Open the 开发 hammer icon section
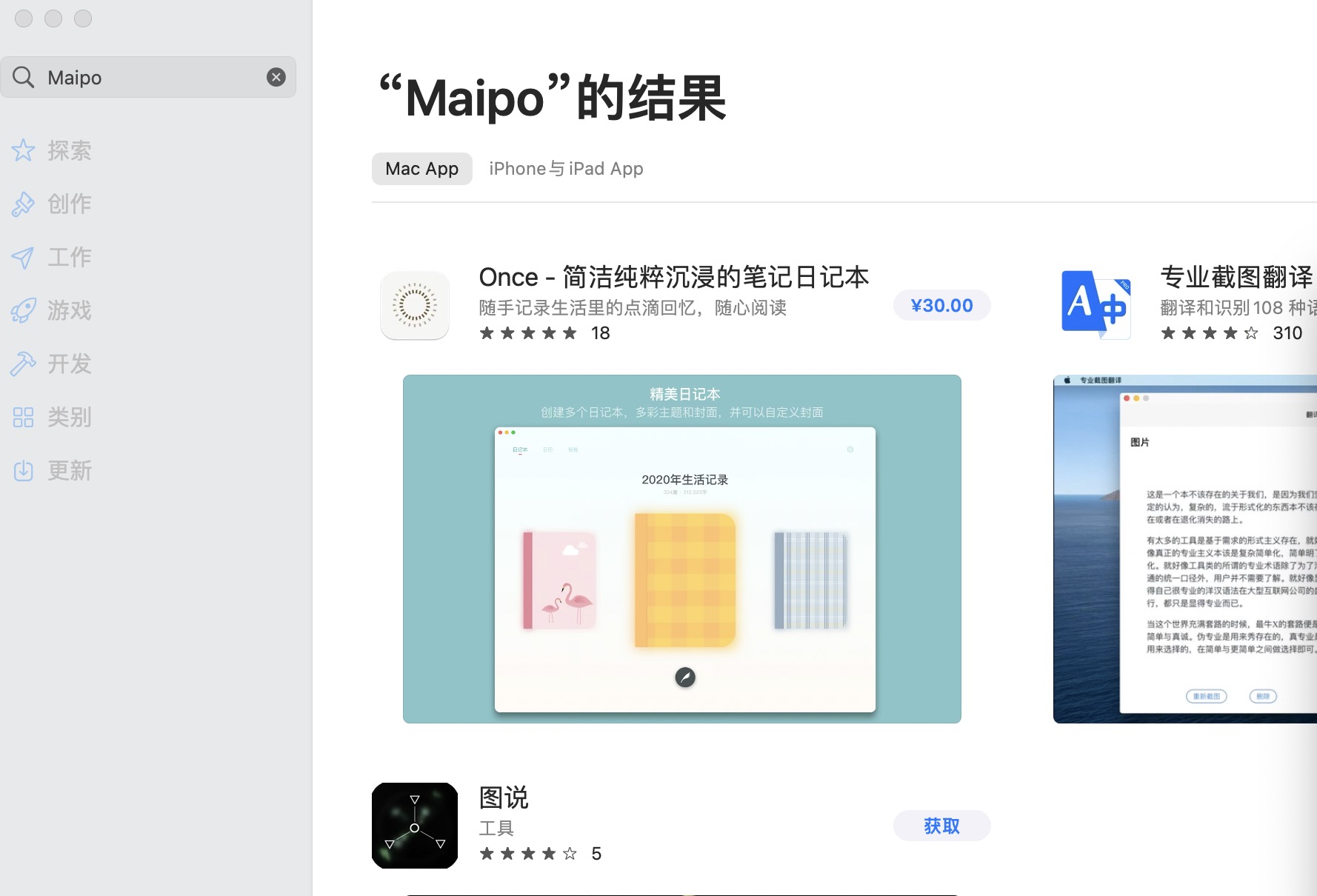This screenshot has height=896, width=1317. tap(24, 364)
